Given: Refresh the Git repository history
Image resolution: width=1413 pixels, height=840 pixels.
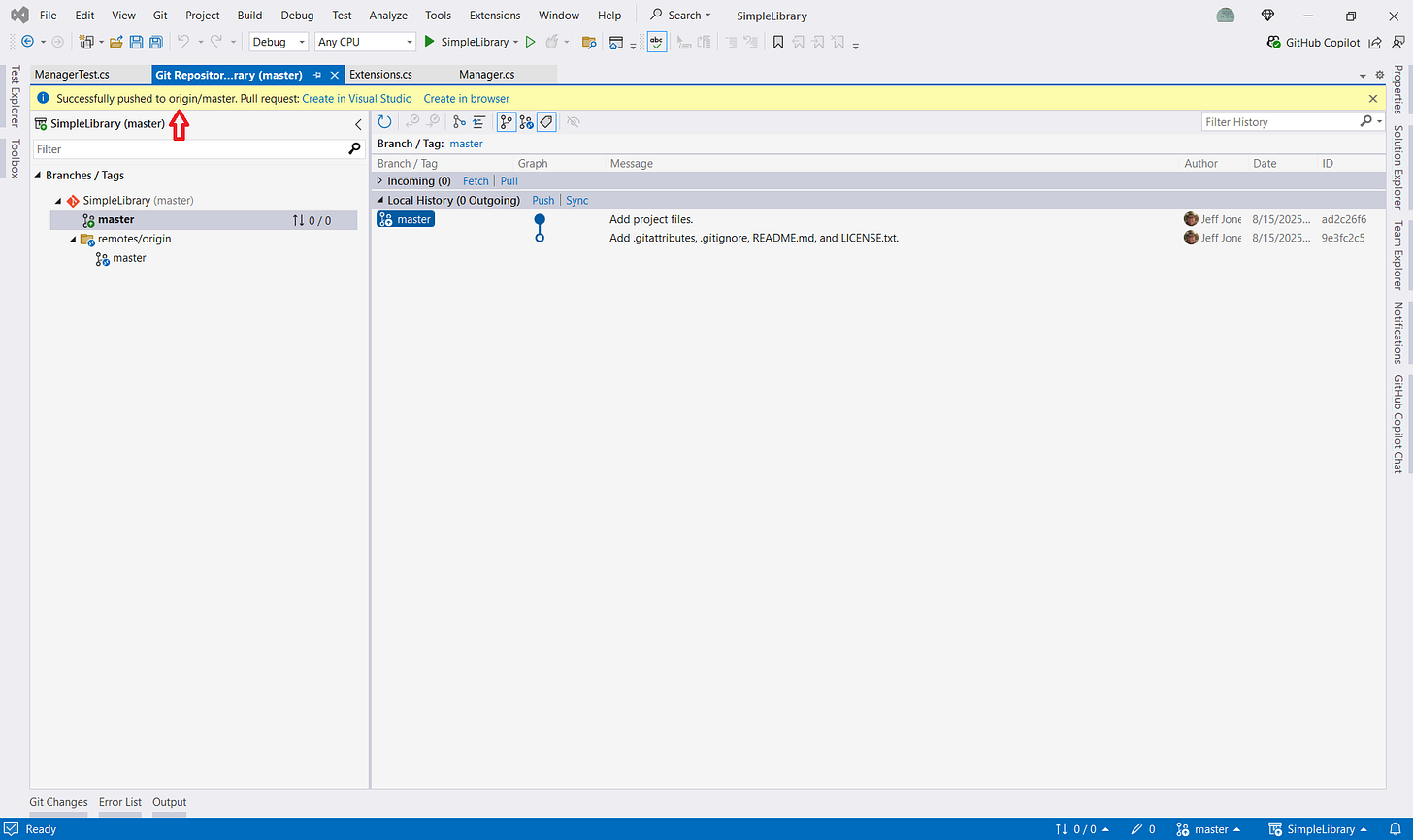Looking at the screenshot, I should 384,121.
